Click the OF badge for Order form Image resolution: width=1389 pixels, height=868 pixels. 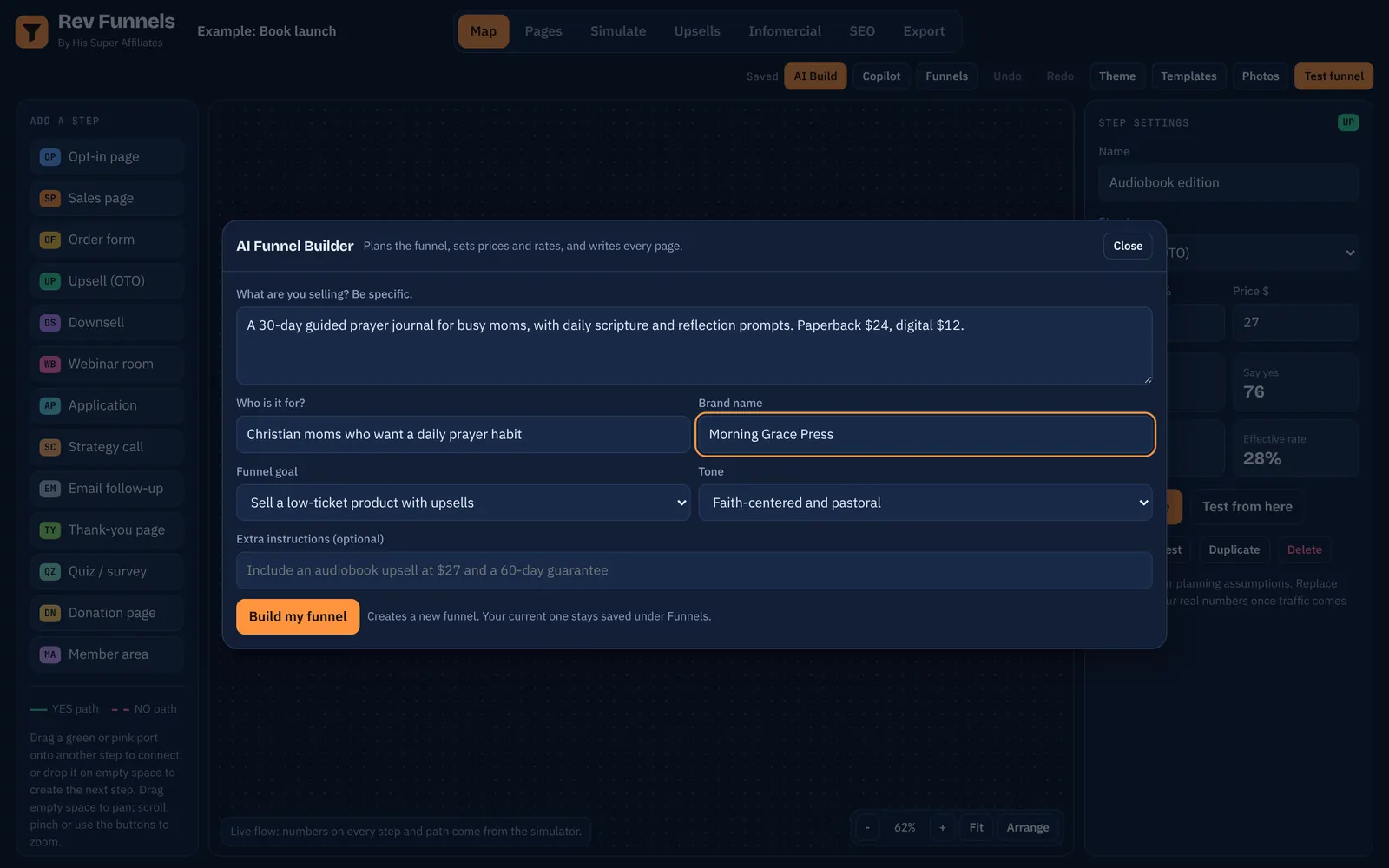(50, 240)
